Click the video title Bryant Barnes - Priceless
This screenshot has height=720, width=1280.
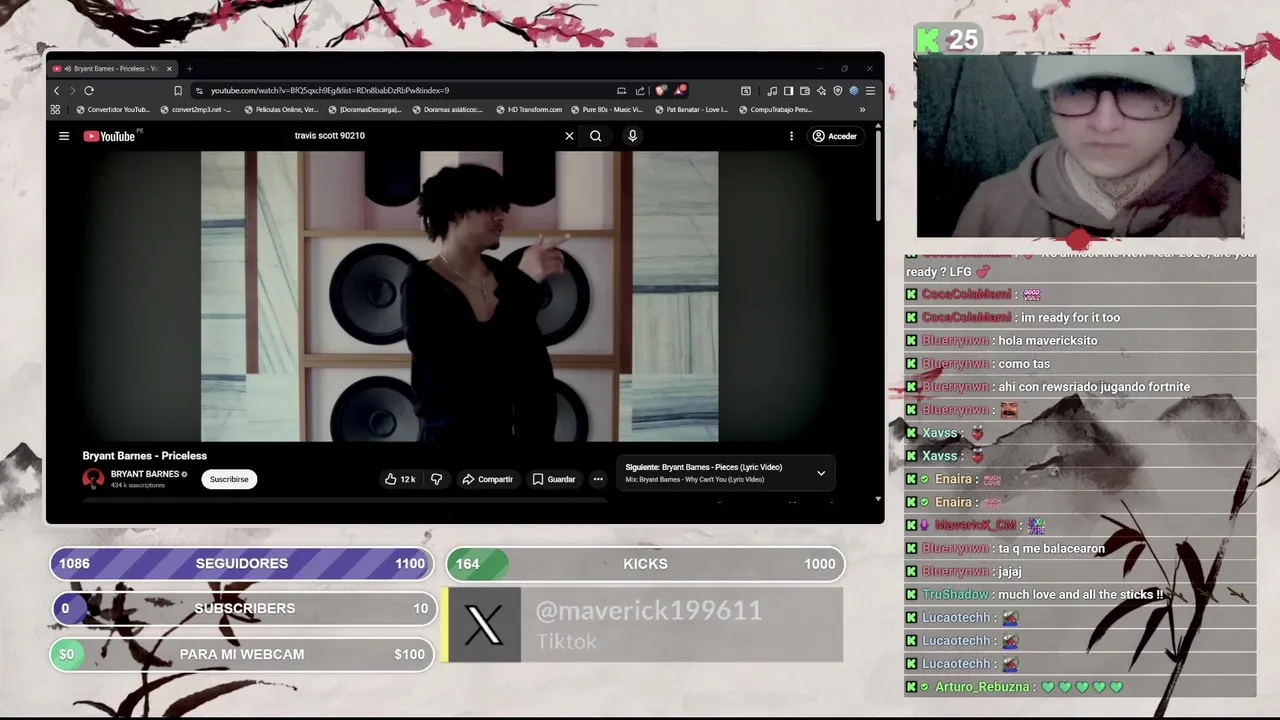coord(145,456)
